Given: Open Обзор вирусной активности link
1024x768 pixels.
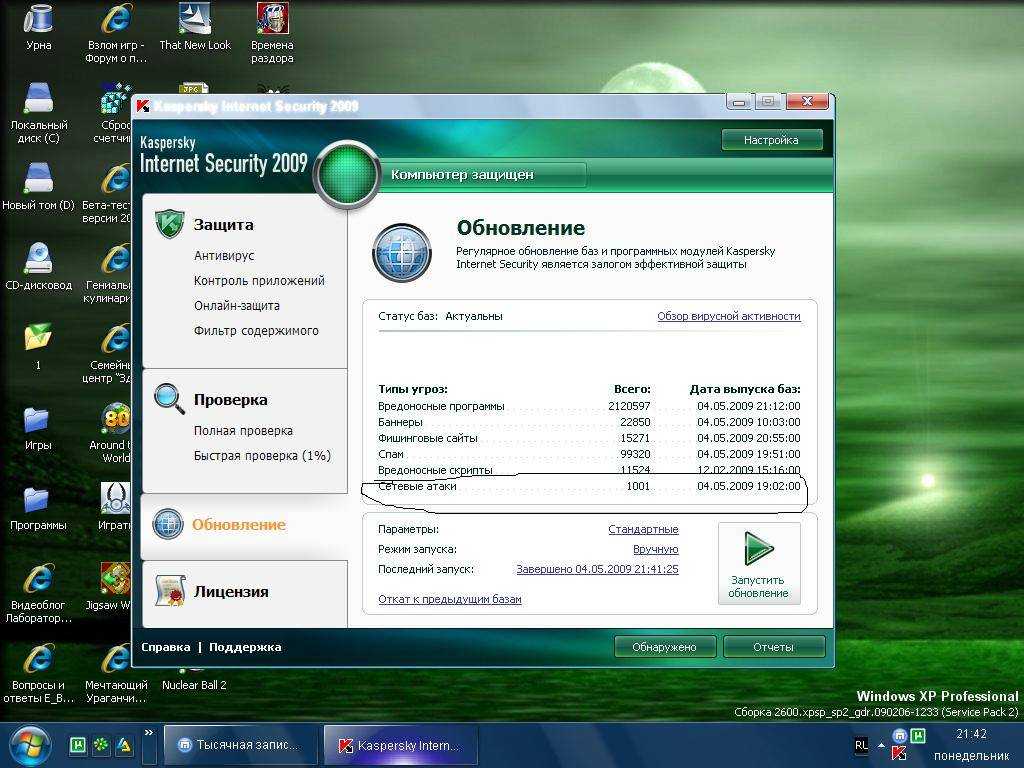Looking at the screenshot, I should (x=729, y=316).
